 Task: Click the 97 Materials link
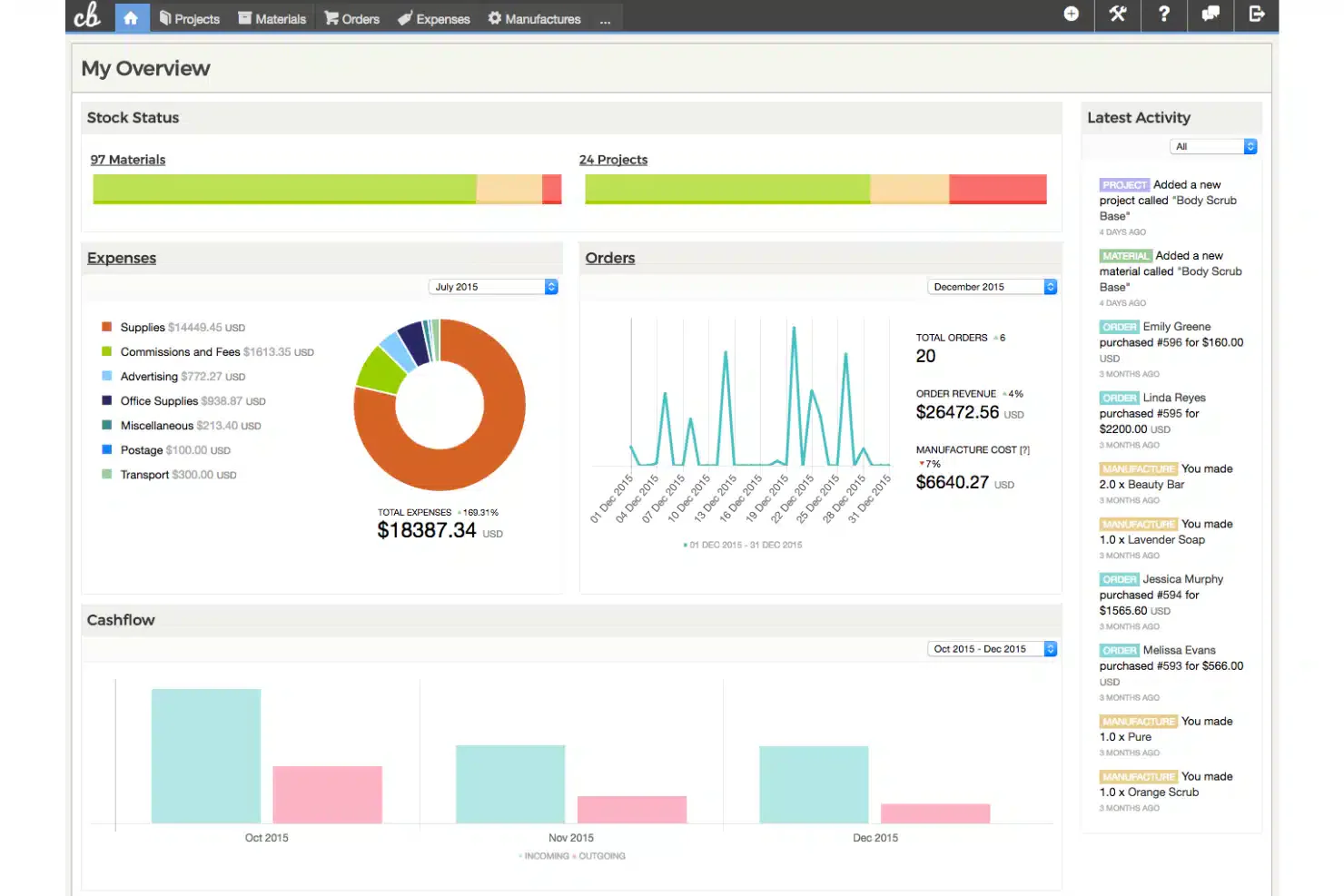click(x=128, y=160)
